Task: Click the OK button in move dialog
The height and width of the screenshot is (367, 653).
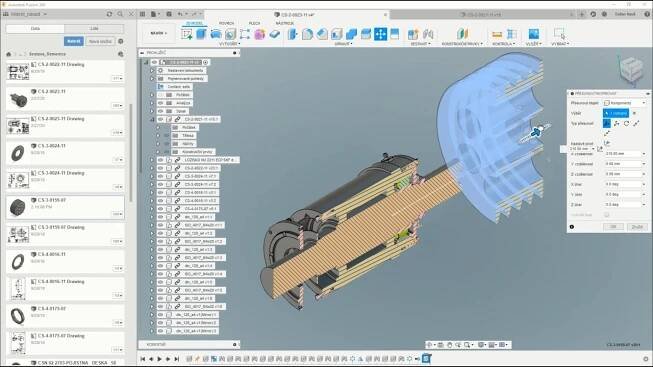Action: pyautogui.click(x=613, y=227)
